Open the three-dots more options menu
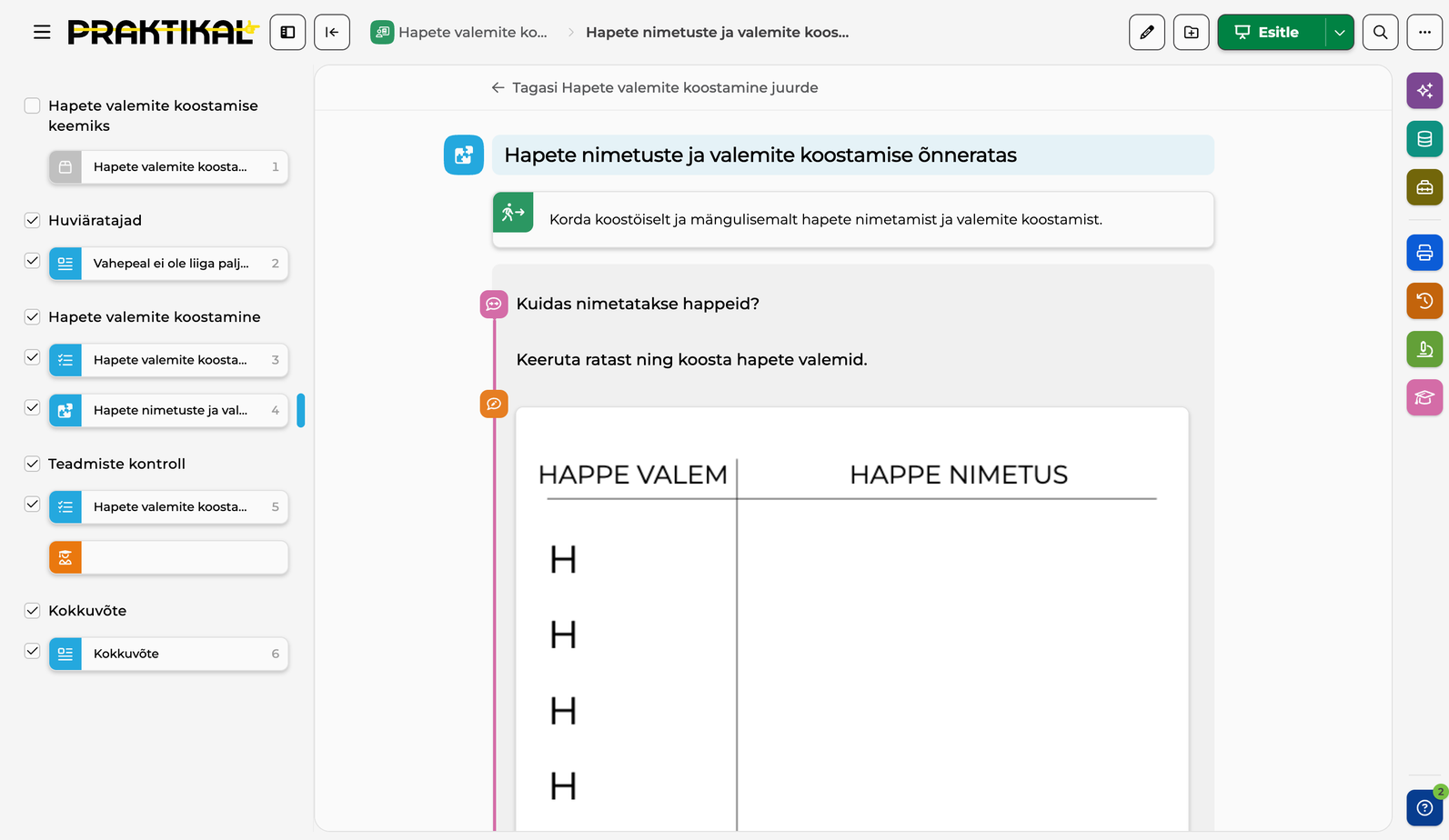 click(1424, 33)
